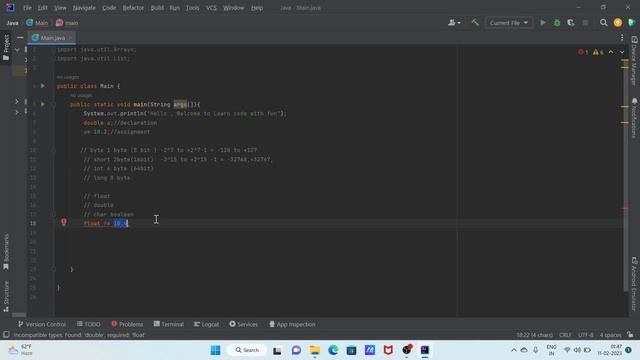Open Services tool window
The height and width of the screenshot is (360, 640).
tap(243, 324)
